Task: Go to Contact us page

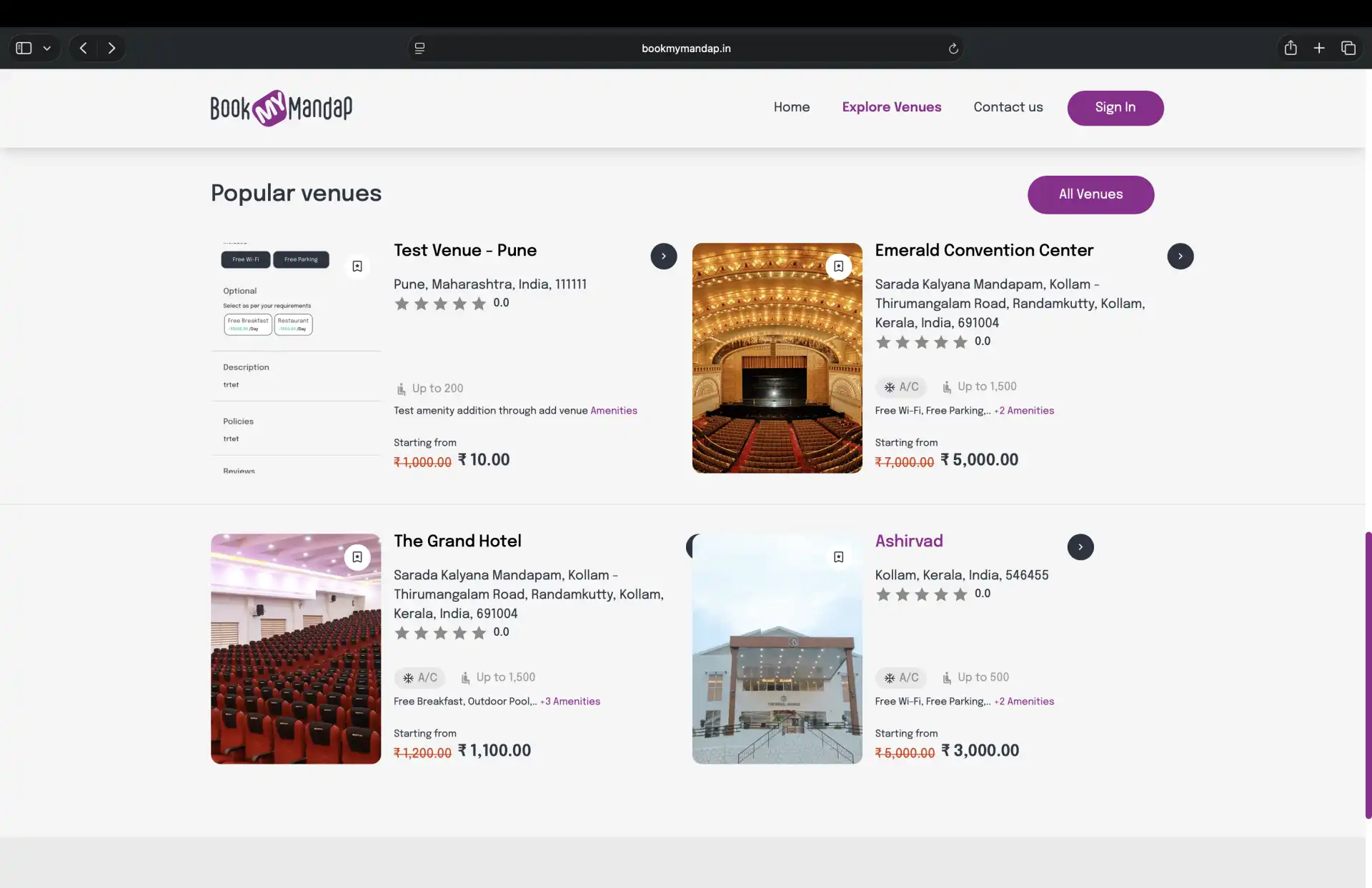Action: [1008, 107]
